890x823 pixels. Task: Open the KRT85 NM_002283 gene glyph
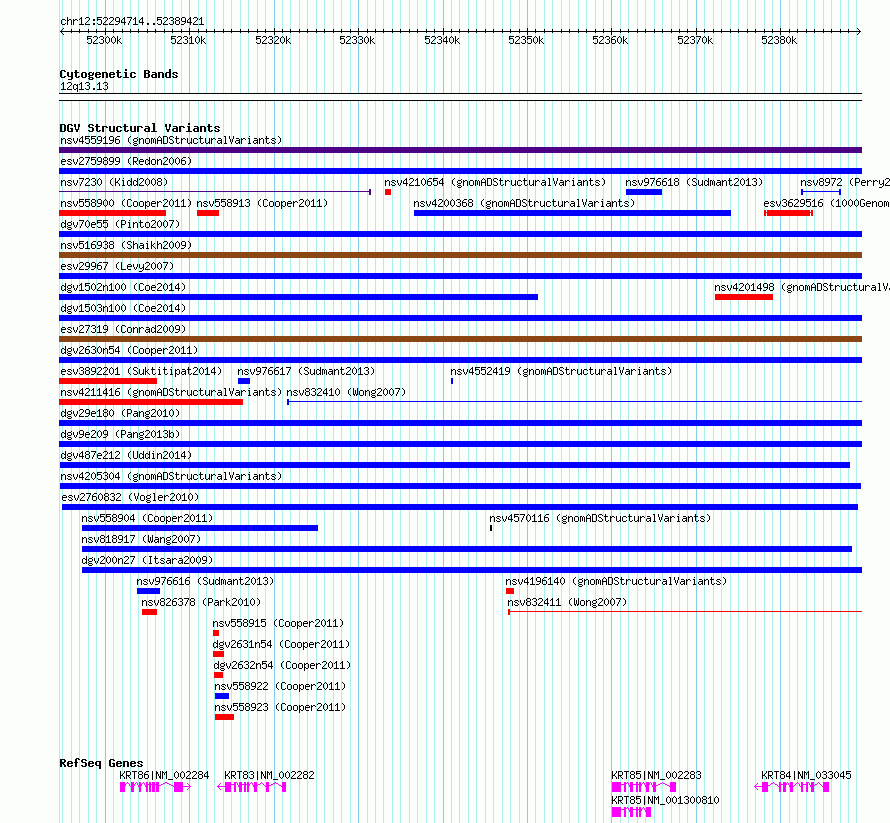click(x=644, y=787)
